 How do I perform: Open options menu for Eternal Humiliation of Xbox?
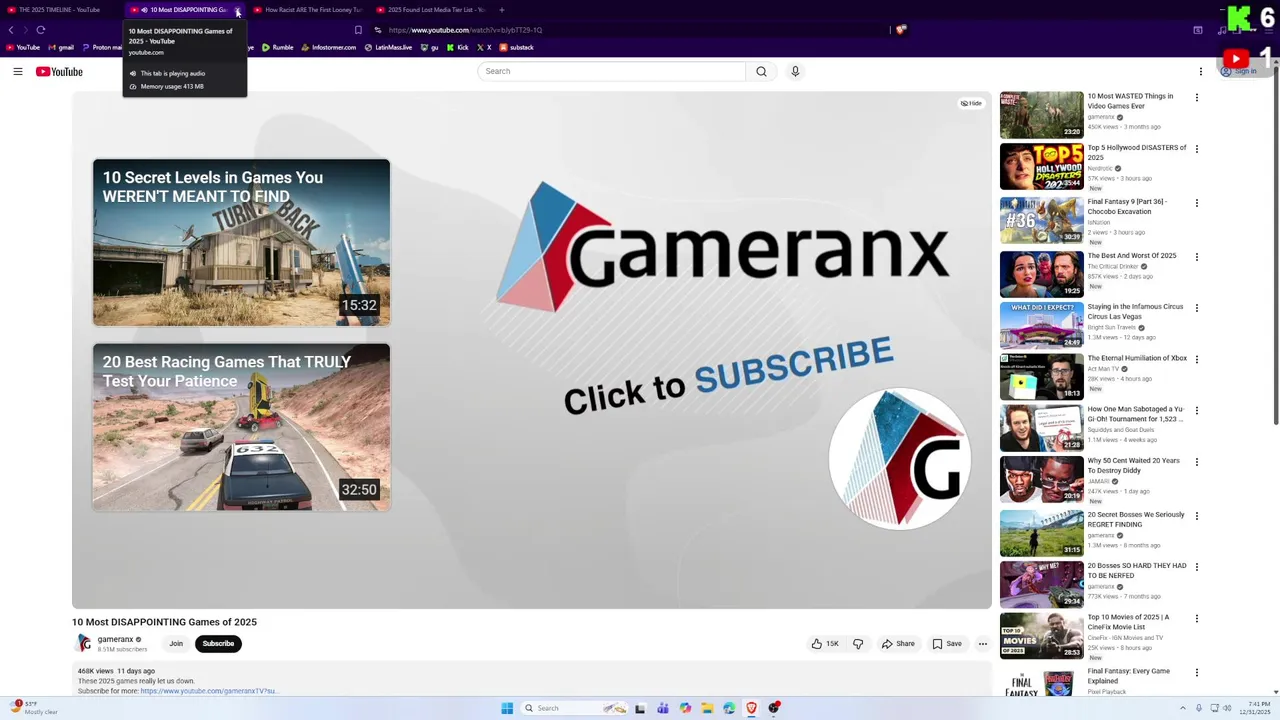click(x=1197, y=359)
